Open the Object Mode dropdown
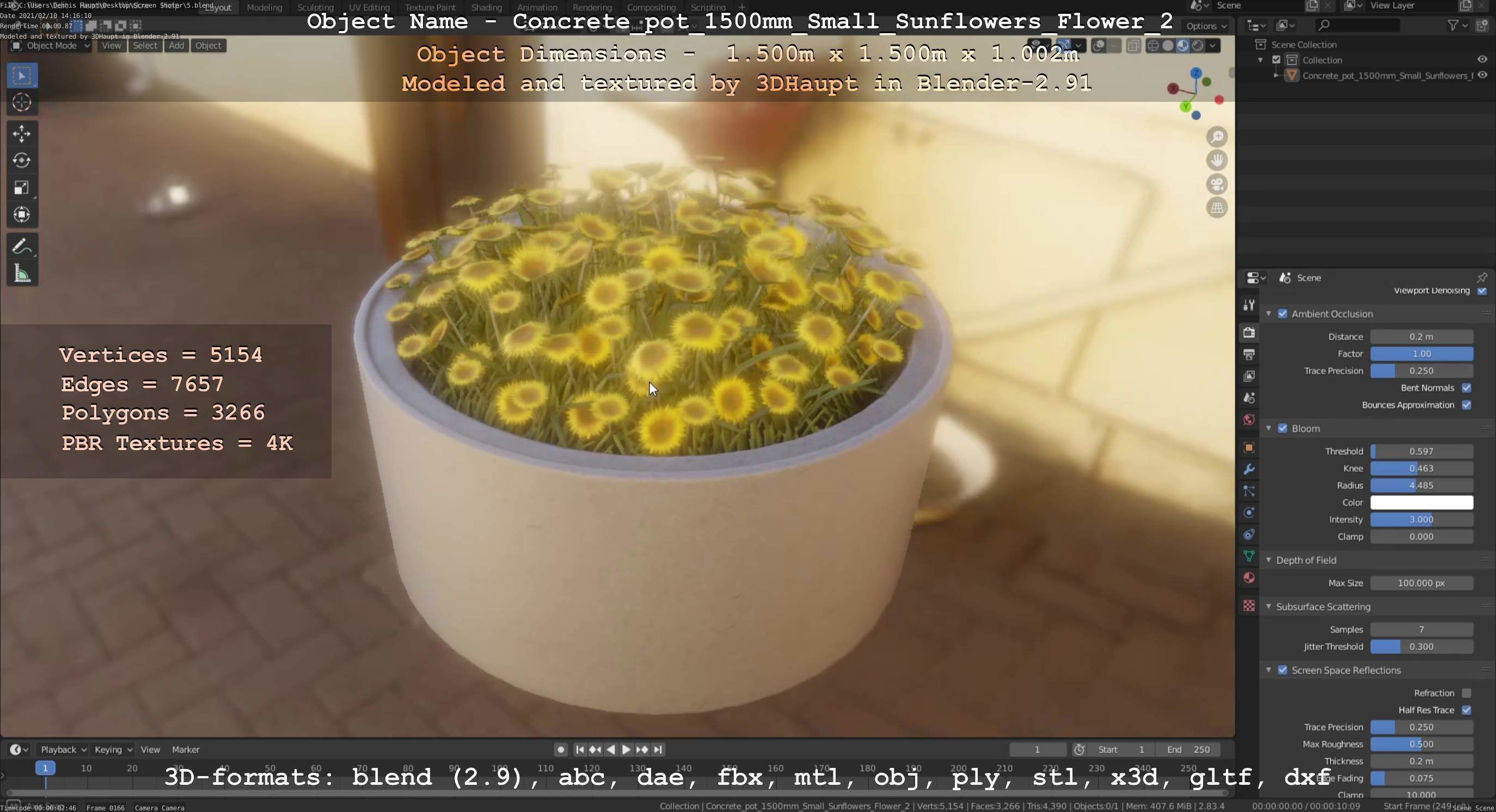The width and height of the screenshot is (1496, 812). tap(51, 46)
